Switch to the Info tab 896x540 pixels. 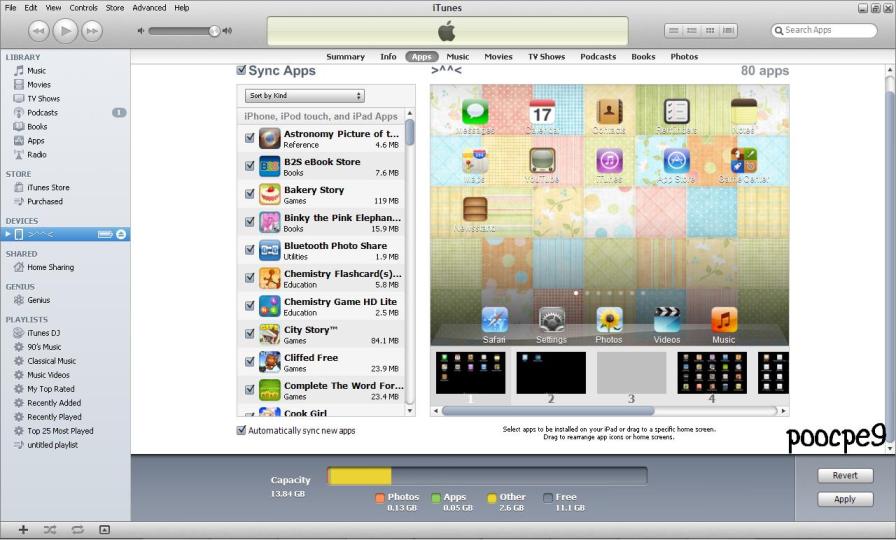click(x=388, y=57)
